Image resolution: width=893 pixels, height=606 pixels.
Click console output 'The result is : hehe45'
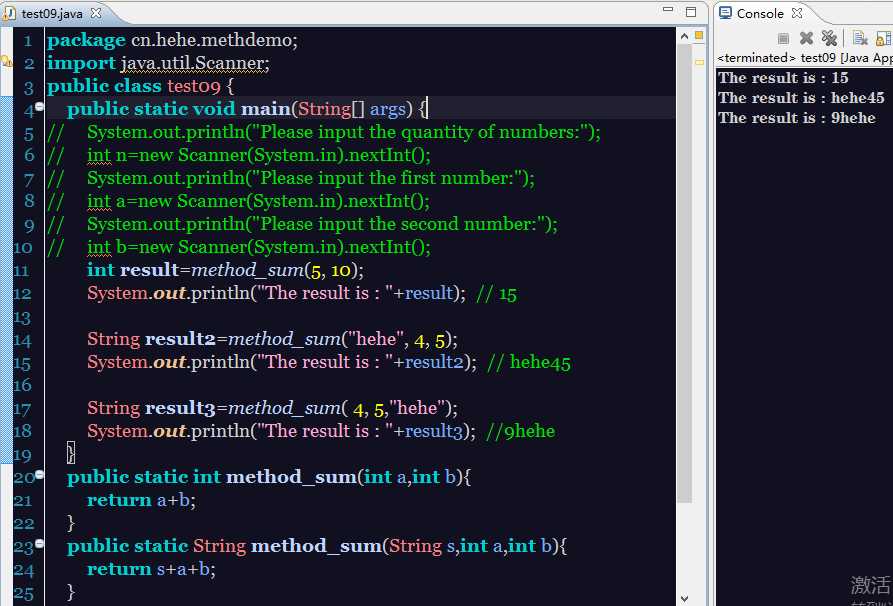tap(801, 97)
